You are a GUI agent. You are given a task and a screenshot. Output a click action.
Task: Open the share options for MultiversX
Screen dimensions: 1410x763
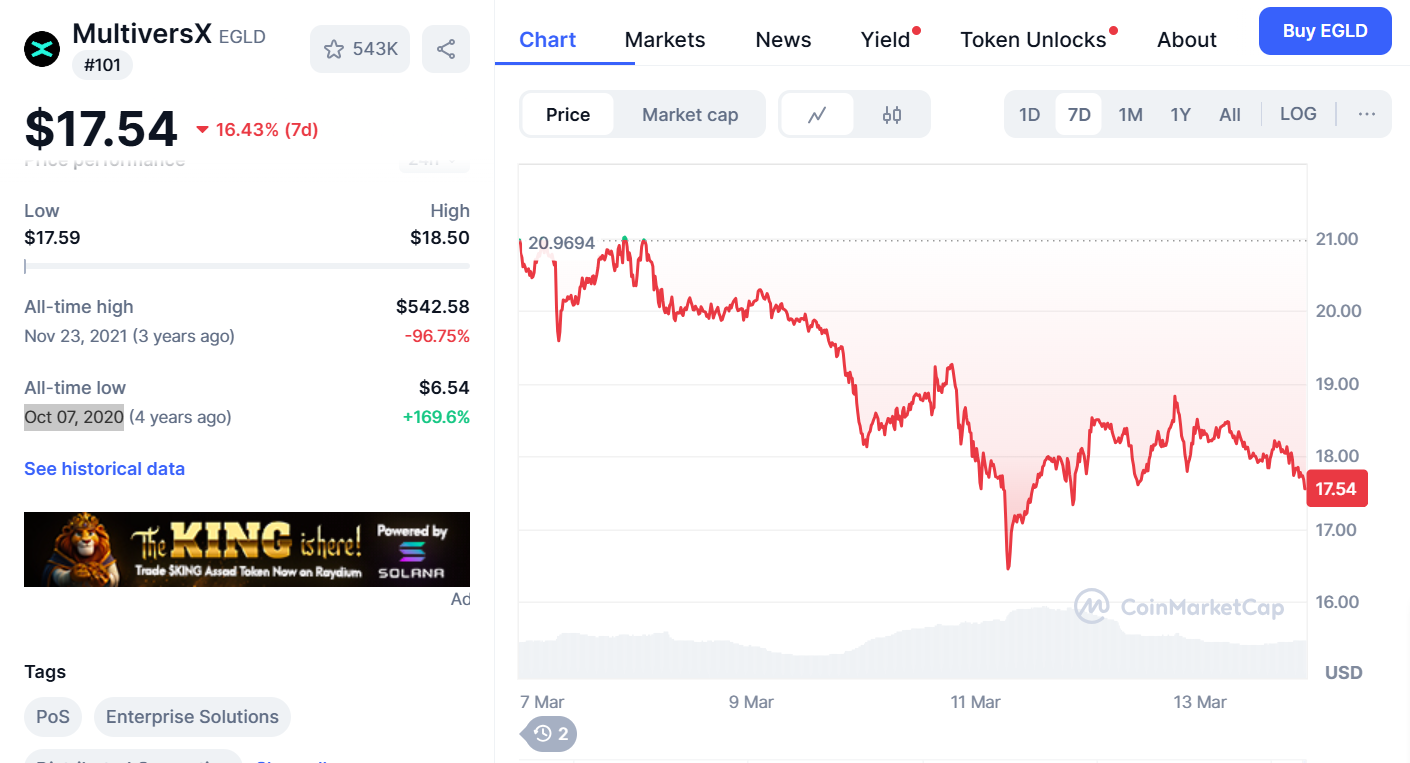(x=446, y=48)
